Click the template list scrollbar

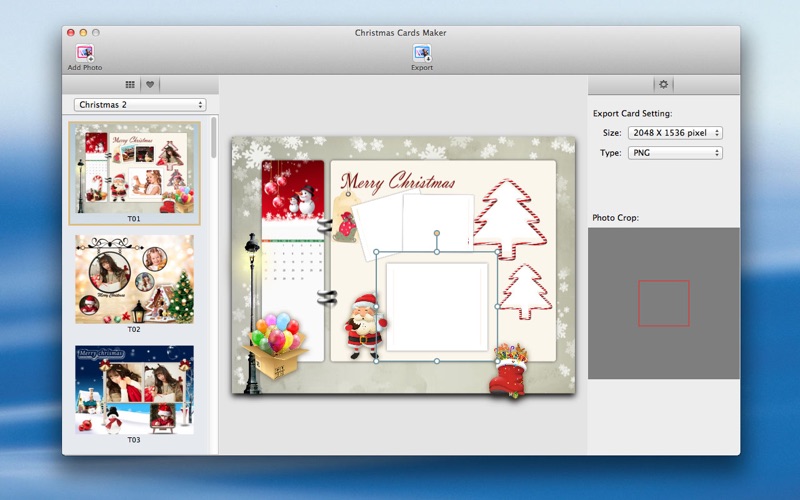(x=214, y=138)
